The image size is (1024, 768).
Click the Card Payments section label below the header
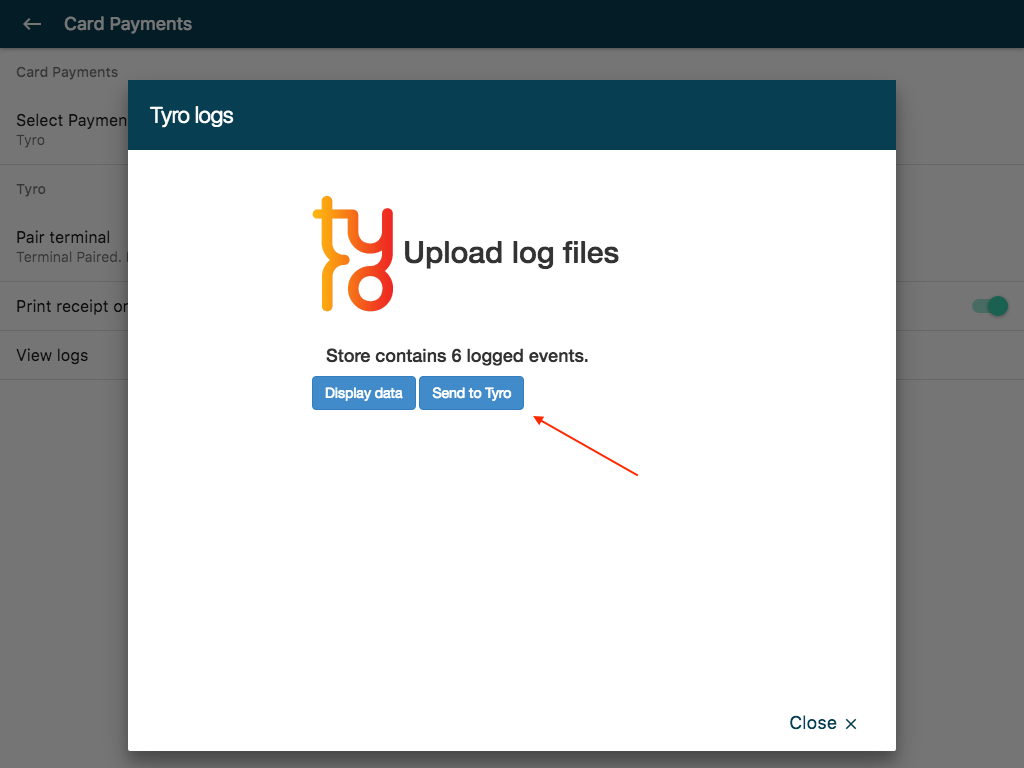pos(67,72)
